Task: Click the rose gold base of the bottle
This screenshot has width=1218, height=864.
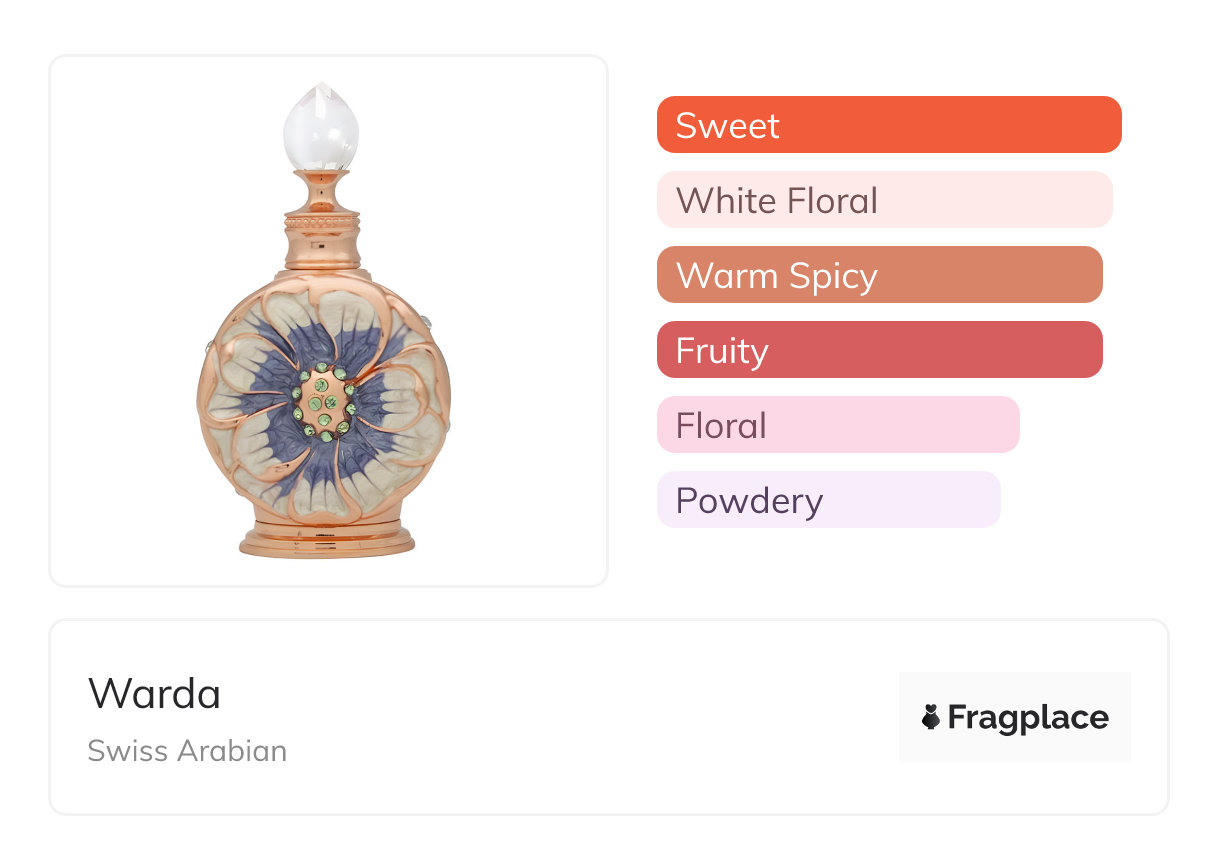Action: [x=326, y=538]
